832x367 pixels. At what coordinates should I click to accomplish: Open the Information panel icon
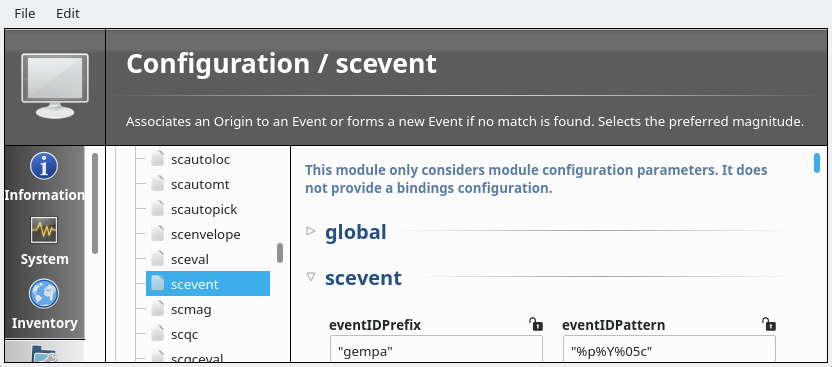click(44, 166)
